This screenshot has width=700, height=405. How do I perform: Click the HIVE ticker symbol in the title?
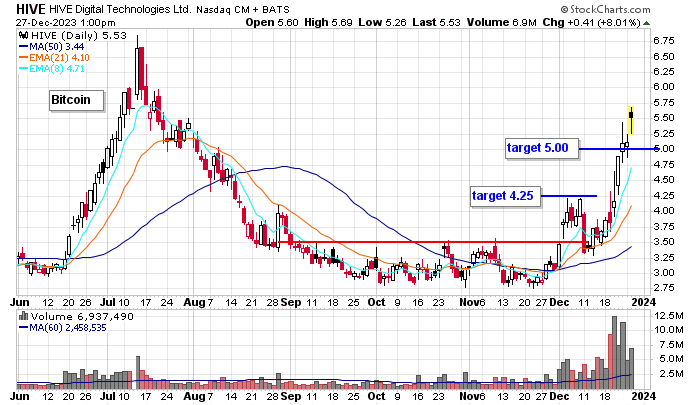click(x=30, y=9)
